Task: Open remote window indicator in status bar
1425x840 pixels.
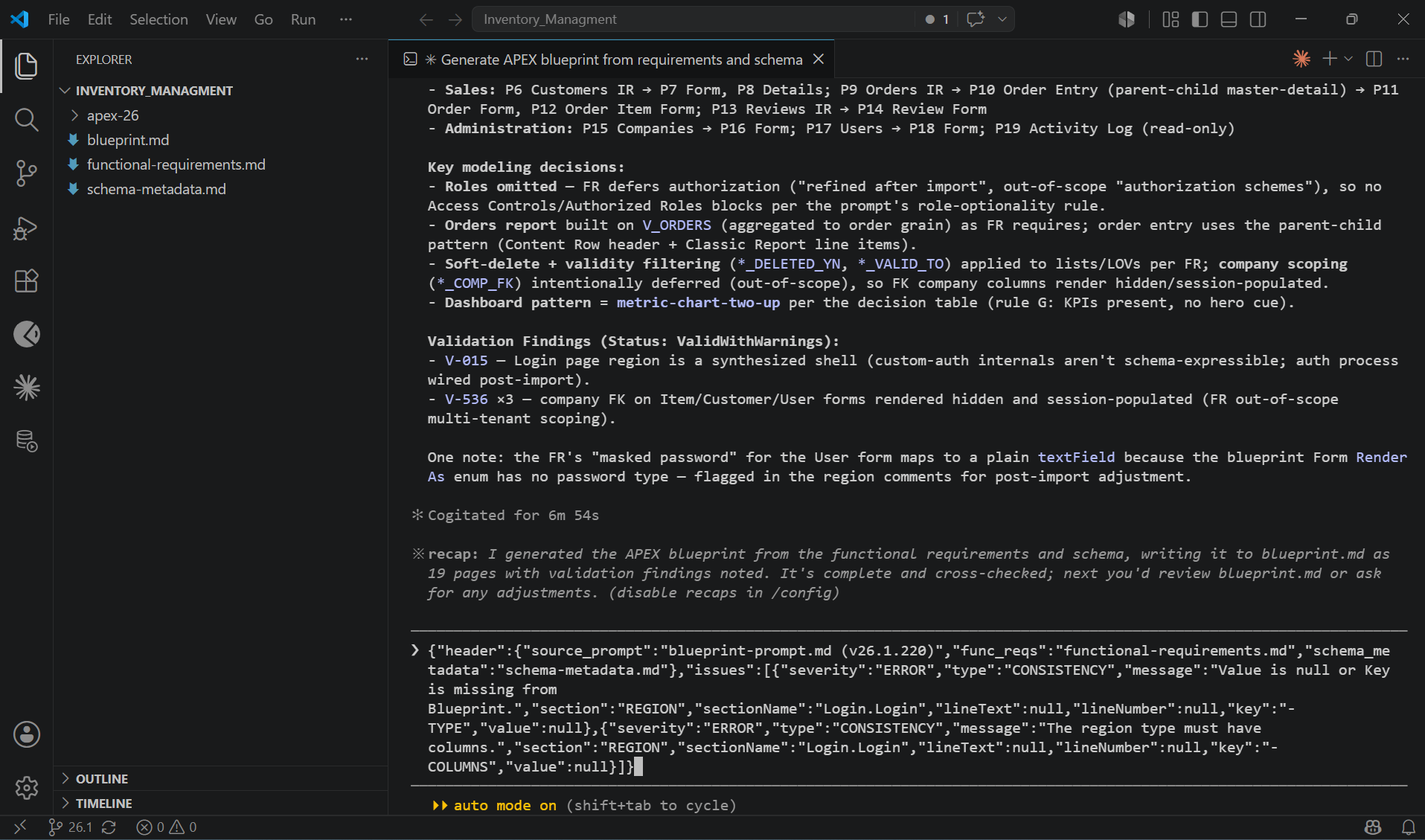Action: 20,827
